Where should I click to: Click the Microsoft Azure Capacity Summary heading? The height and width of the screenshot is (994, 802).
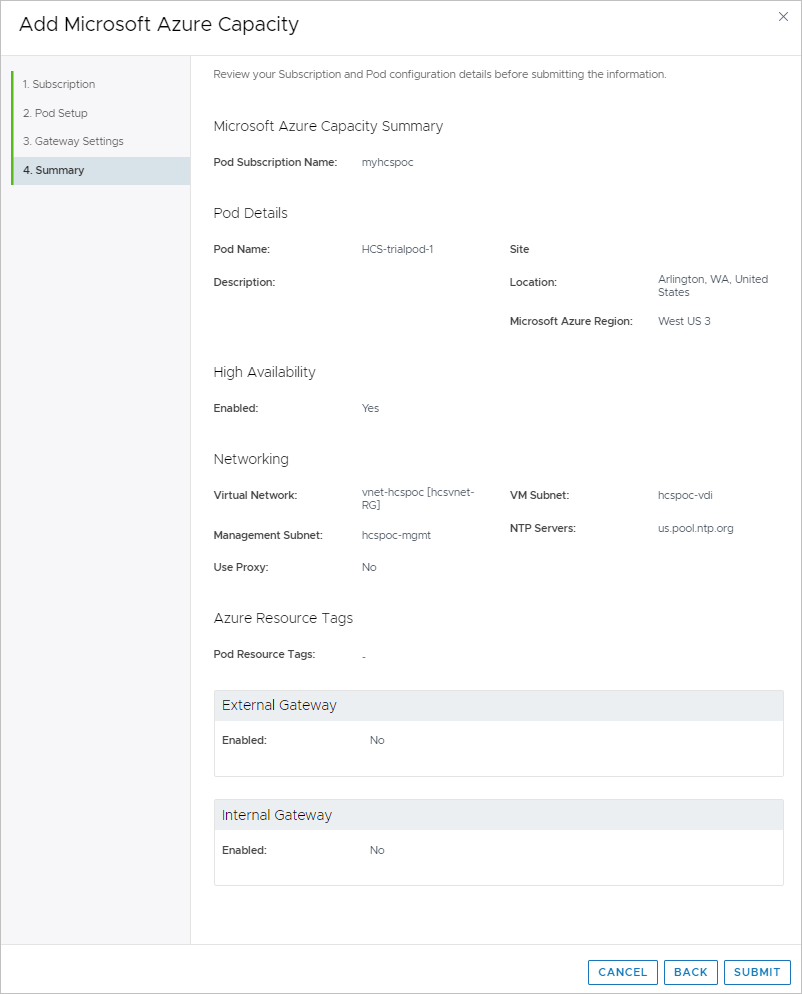point(328,126)
